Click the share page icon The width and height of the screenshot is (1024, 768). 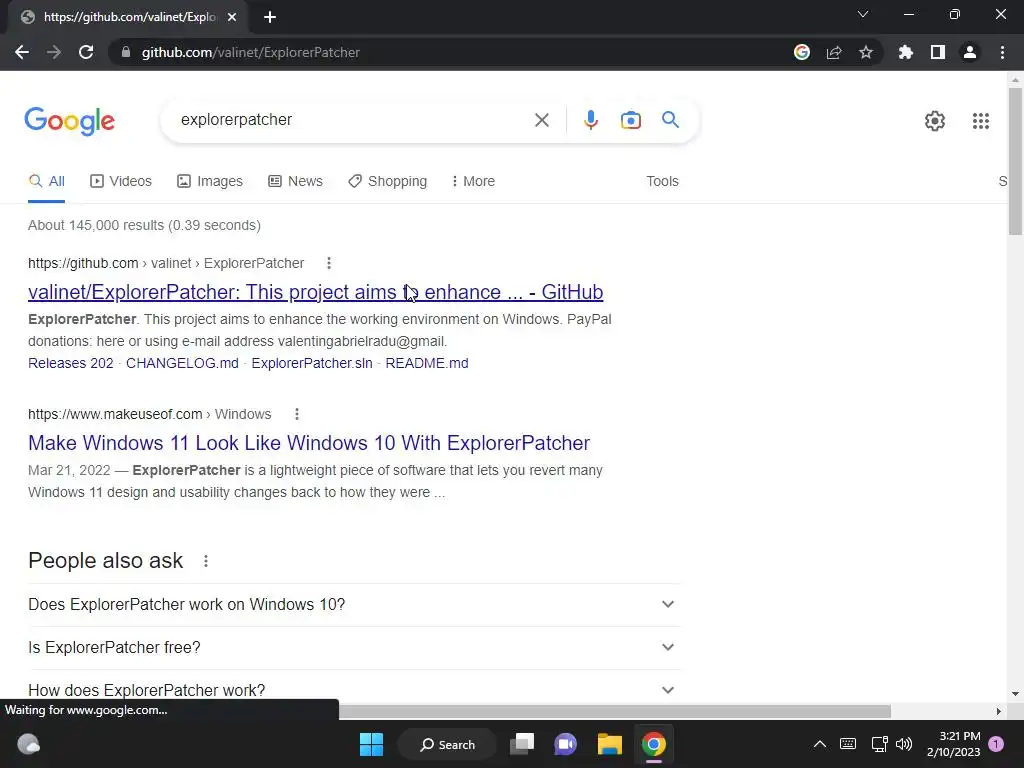tap(834, 52)
